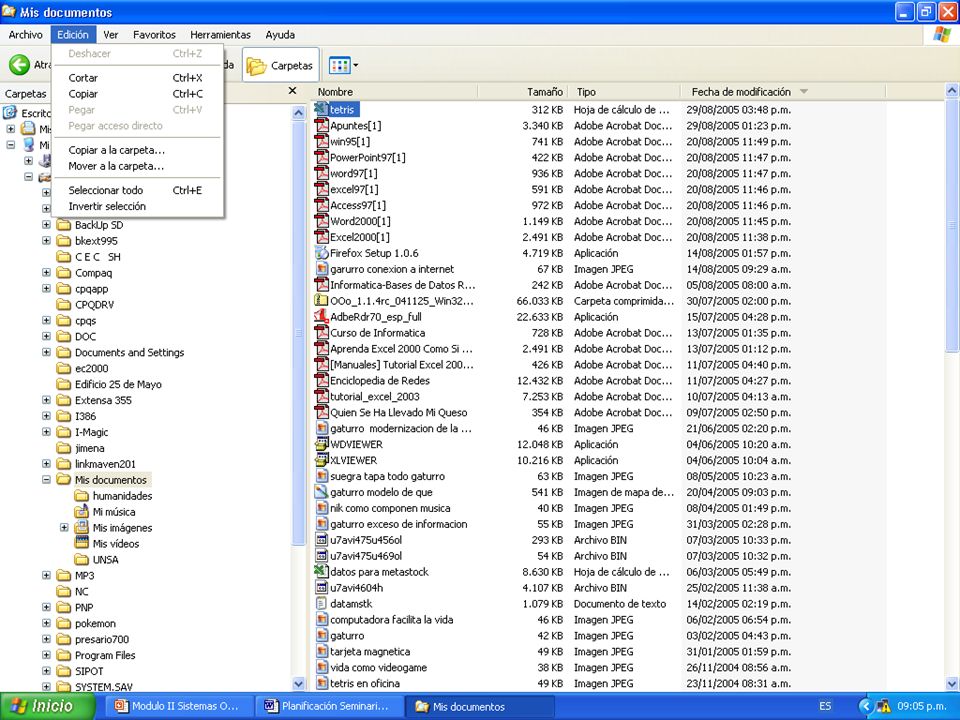Choose Seleccionar todo menu entry
Image resolution: width=960 pixels, height=720 pixels.
pos(137,190)
